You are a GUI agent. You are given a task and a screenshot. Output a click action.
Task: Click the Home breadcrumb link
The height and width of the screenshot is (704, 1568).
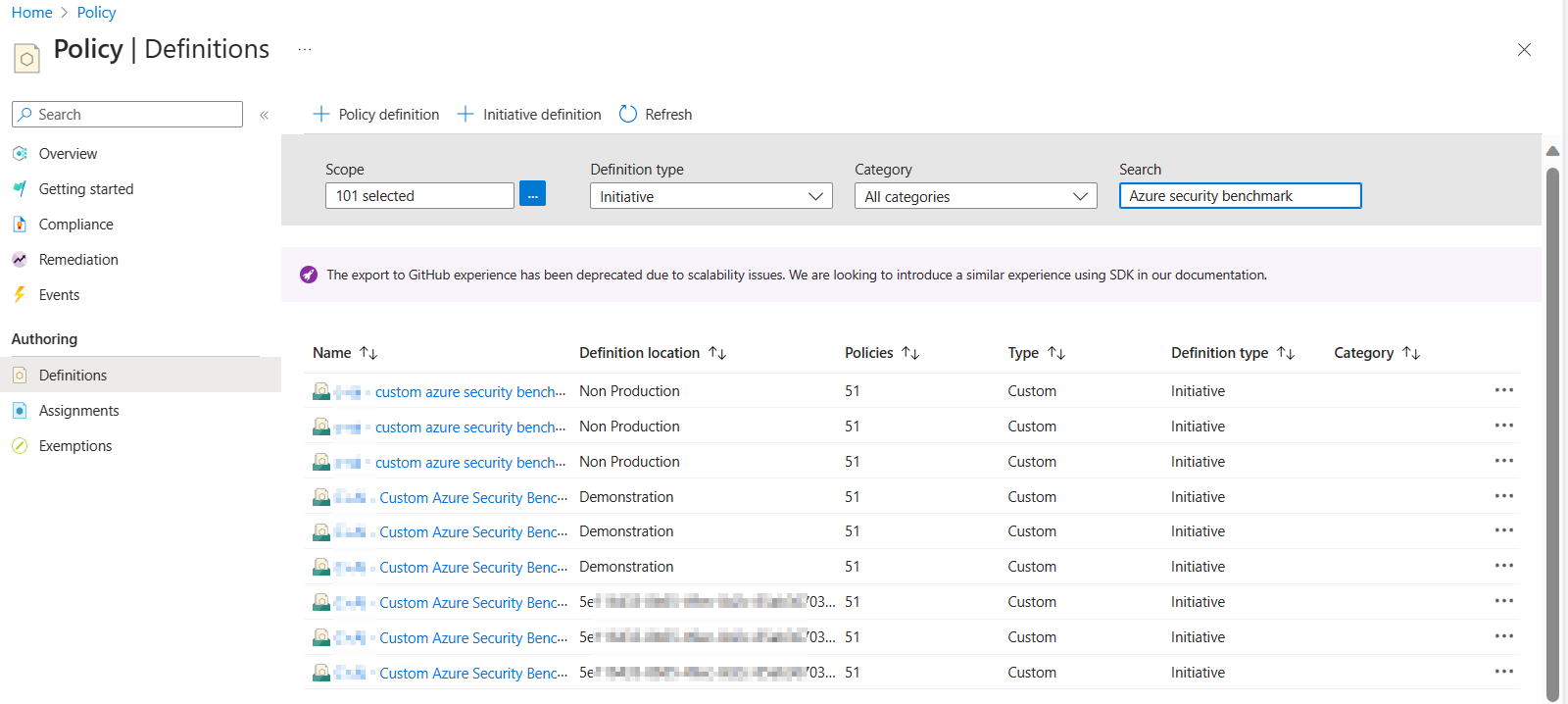[32, 13]
